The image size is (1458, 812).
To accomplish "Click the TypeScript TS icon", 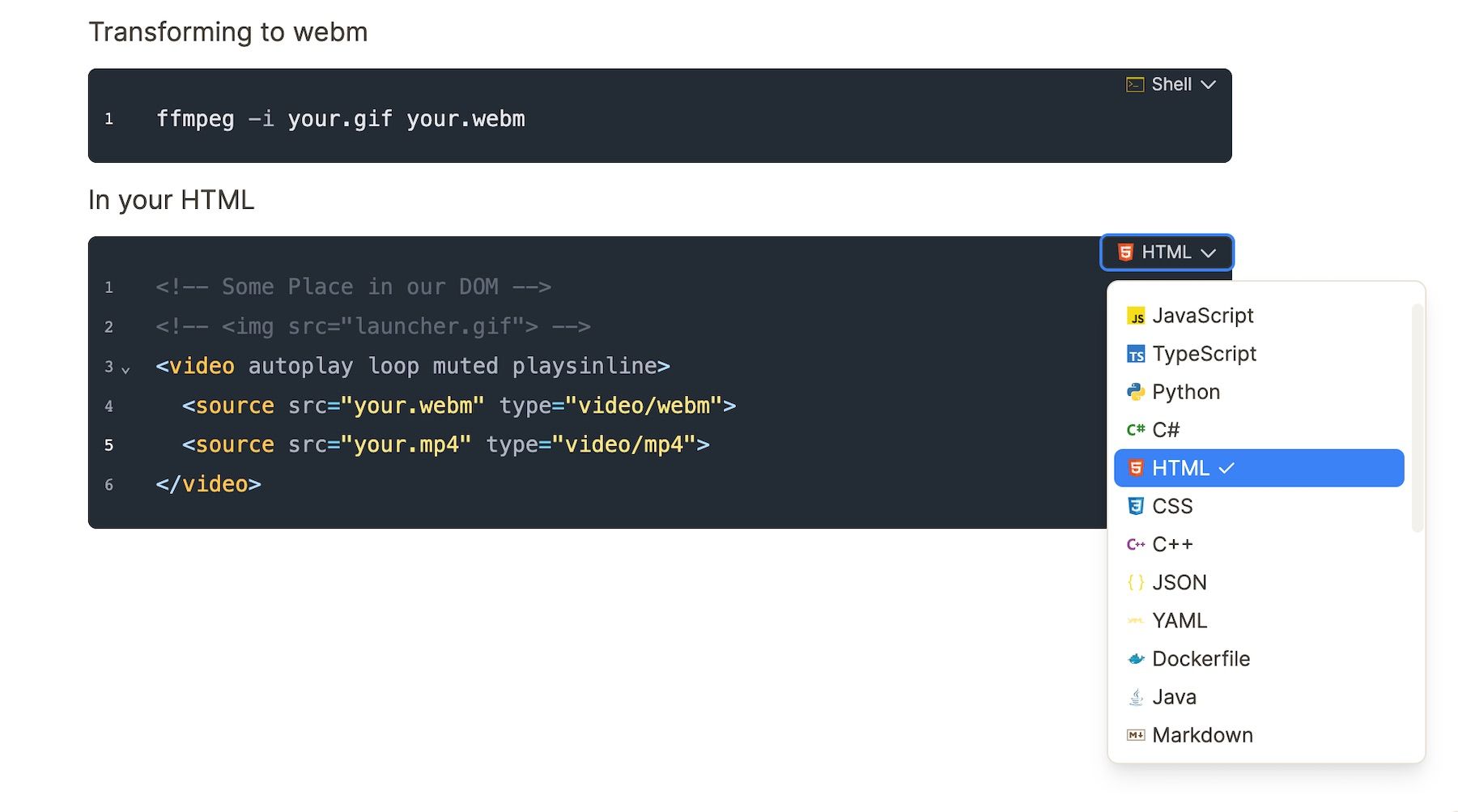I will point(1136,355).
